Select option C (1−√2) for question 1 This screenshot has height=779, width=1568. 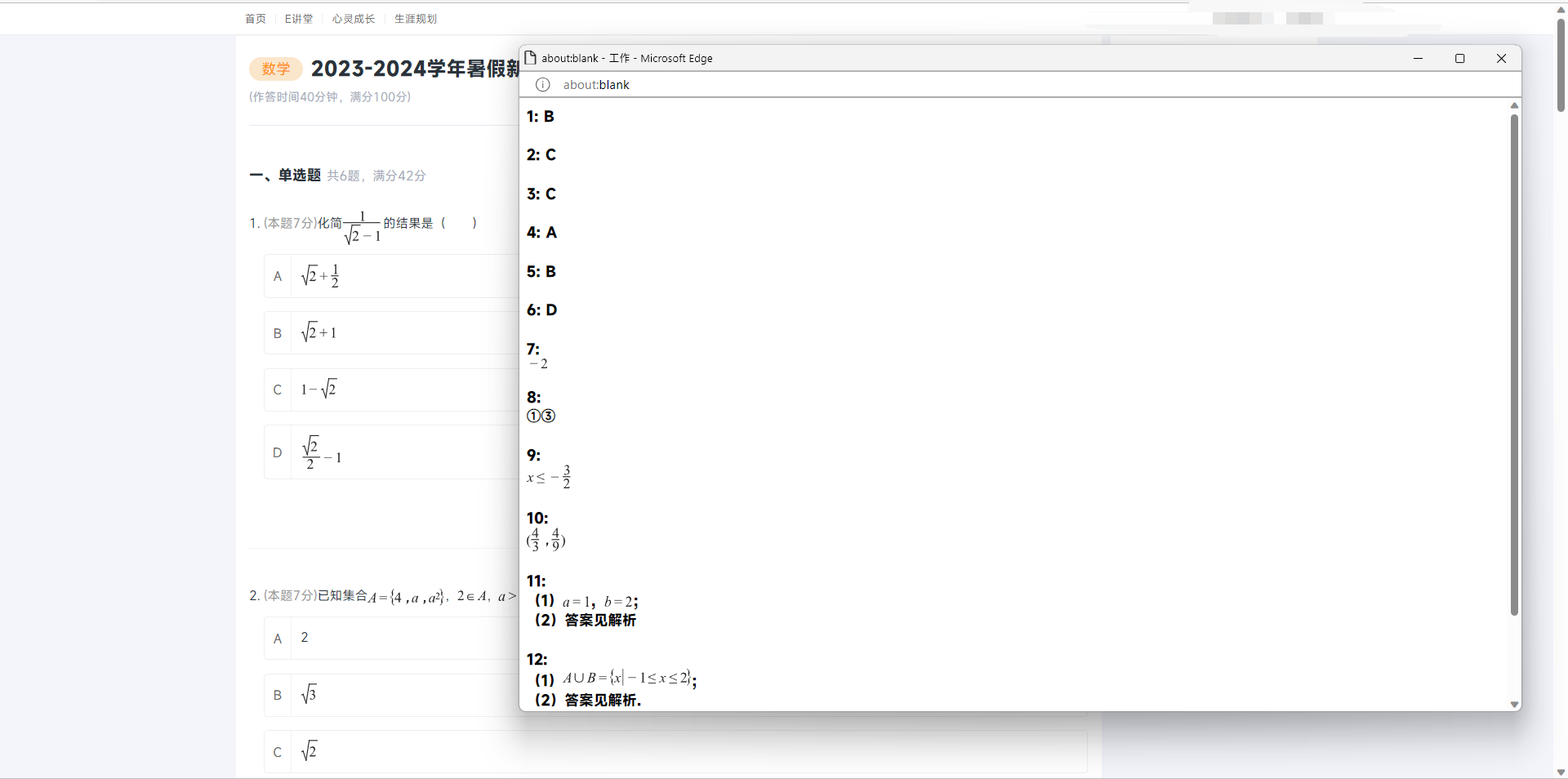coord(278,389)
